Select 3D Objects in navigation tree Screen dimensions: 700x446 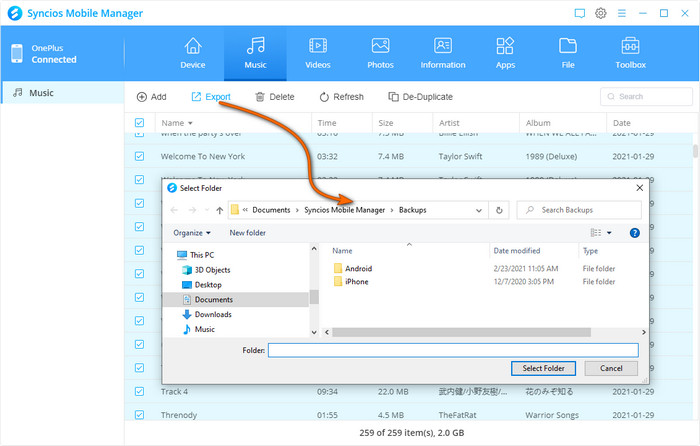(206, 270)
